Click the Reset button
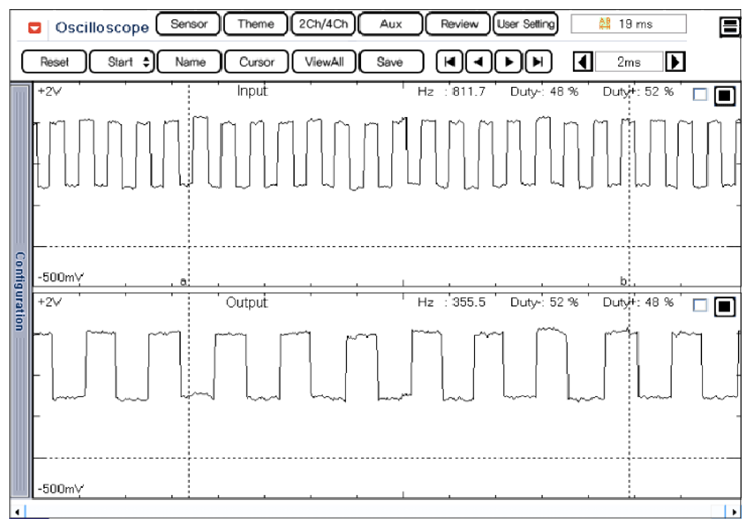This screenshot has height=528, width=751. pos(54,62)
